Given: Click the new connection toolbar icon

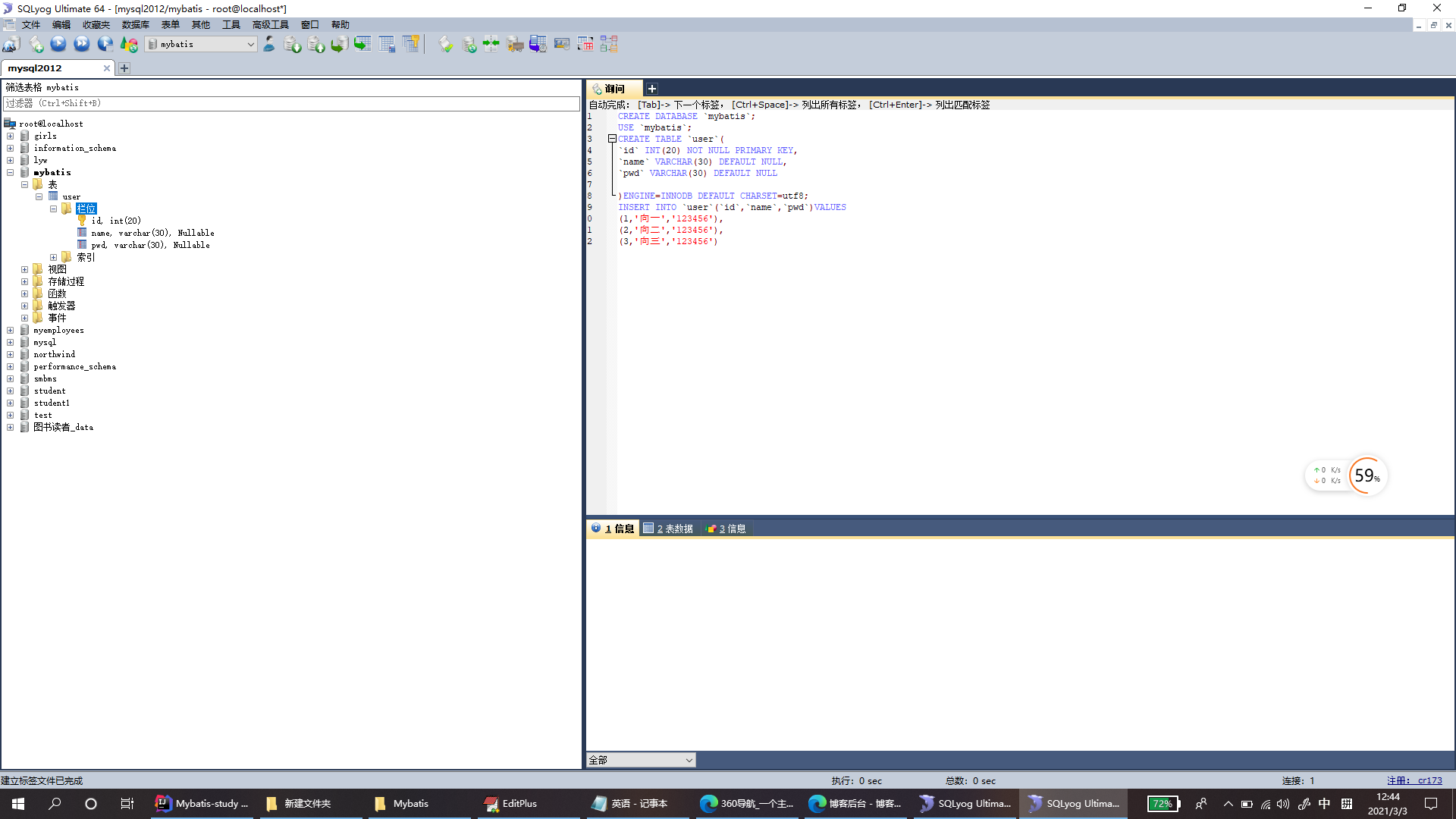Looking at the screenshot, I should point(11,44).
